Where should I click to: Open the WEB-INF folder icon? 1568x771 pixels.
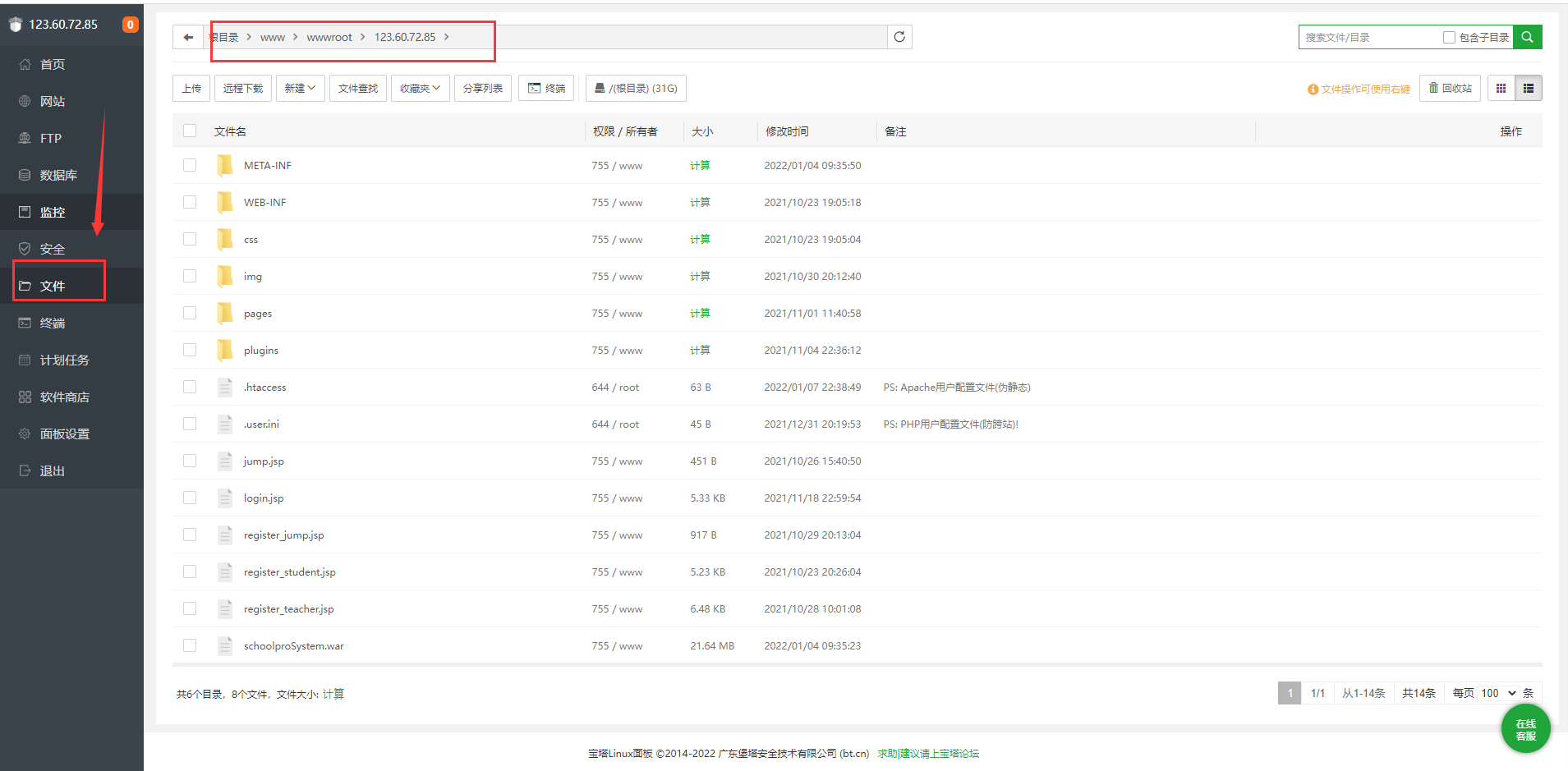click(x=224, y=202)
